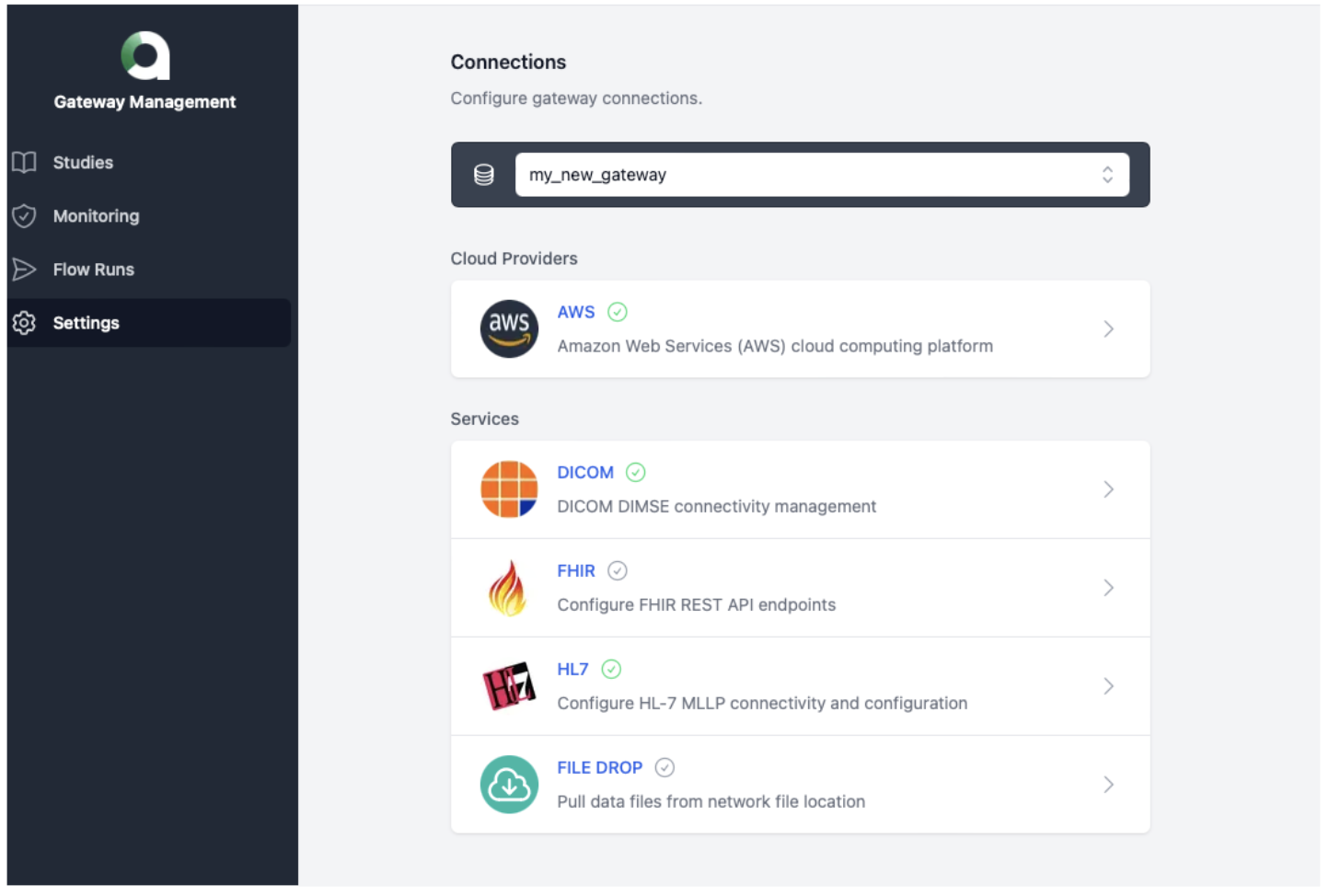Click 'DICOM DIMSE connectivity management' description
The width and height of the screenshot is (1329, 896).
point(716,506)
